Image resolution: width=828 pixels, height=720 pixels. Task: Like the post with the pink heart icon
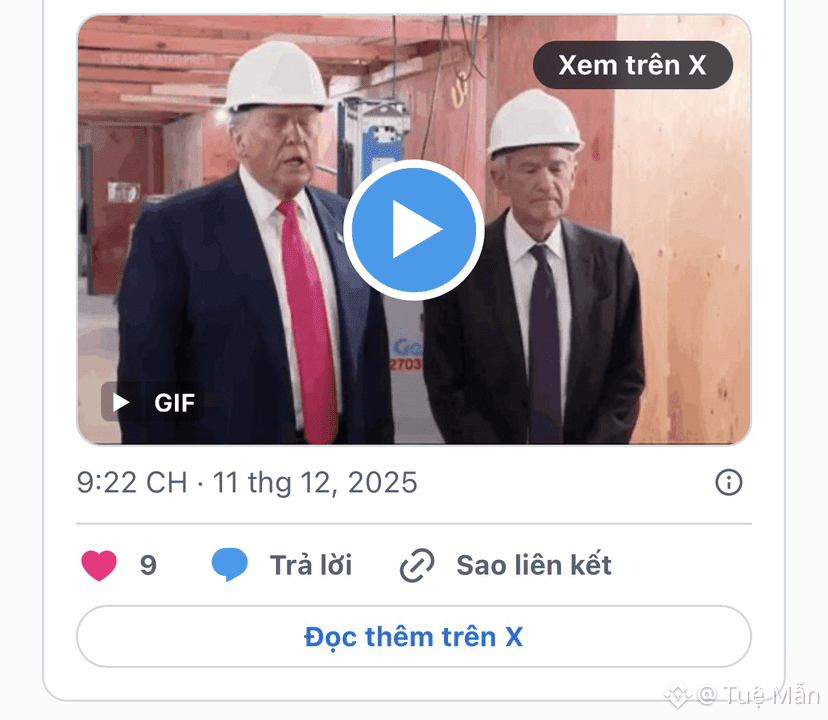pos(99,565)
